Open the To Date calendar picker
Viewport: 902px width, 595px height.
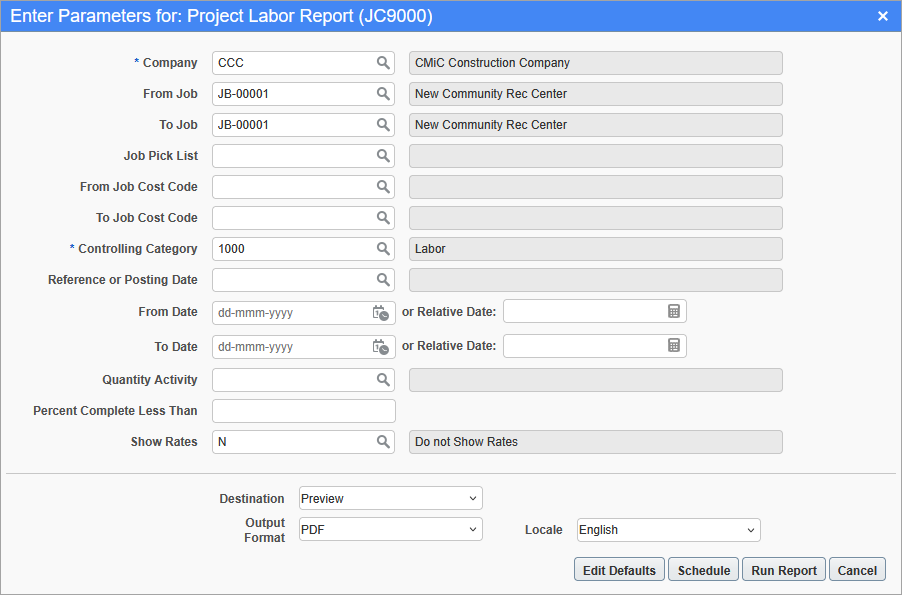pyautogui.click(x=381, y=347)
